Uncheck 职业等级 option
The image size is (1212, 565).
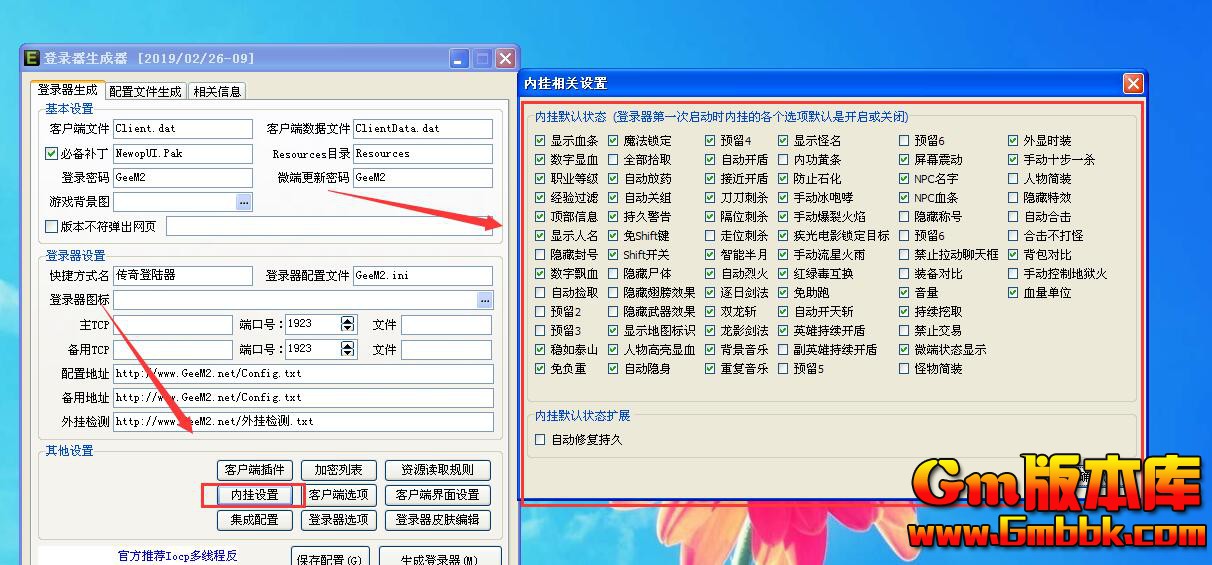541,179
